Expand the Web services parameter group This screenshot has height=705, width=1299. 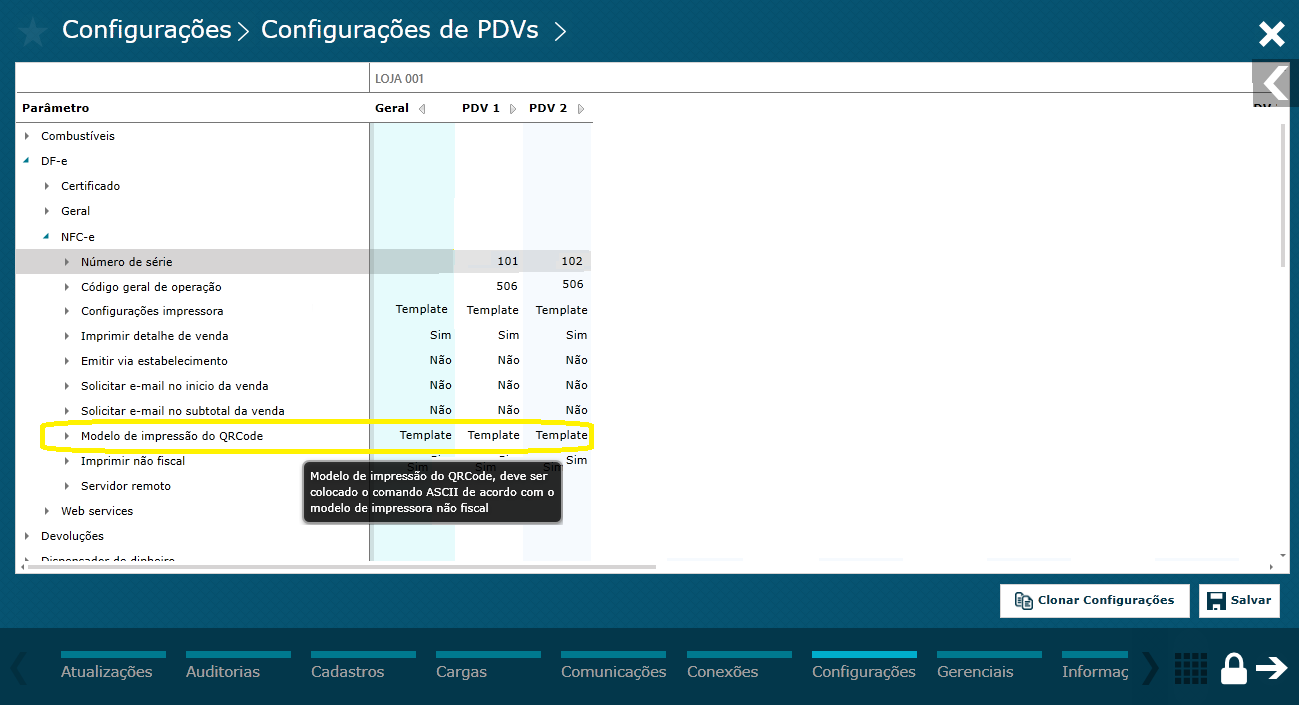[46, 510]
